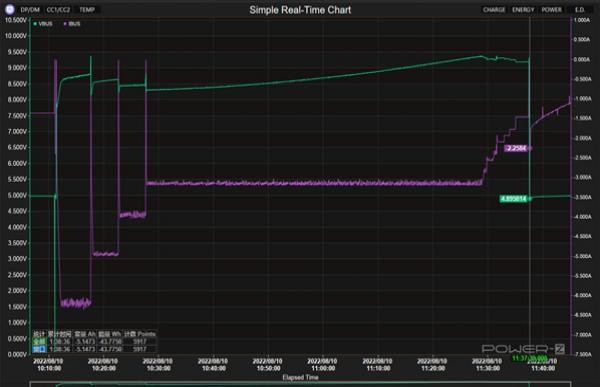This screenshot has height=387, width=600.
Task: Switch to the TEMP tab
Action: pyautogui.click(x=87, y=10)
